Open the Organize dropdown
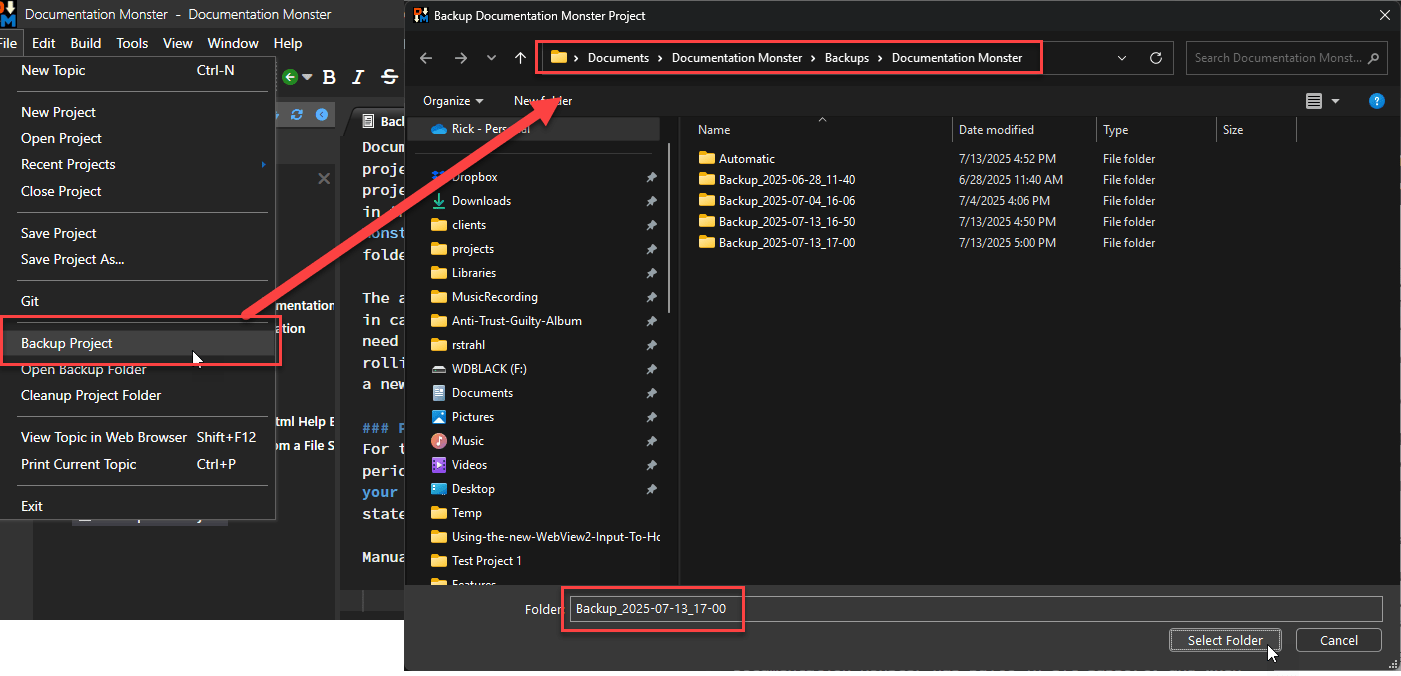 pyautogui.click(x=453, y=101)
